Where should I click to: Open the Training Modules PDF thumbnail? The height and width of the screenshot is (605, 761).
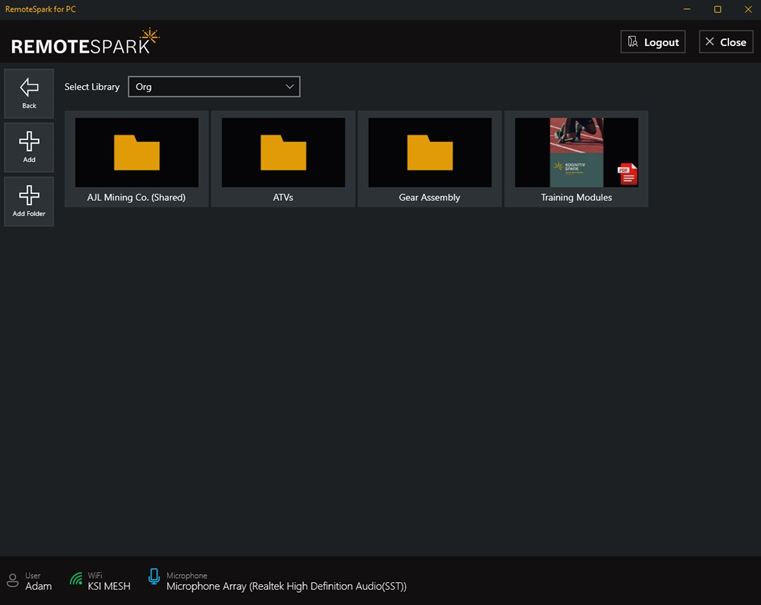576,152
